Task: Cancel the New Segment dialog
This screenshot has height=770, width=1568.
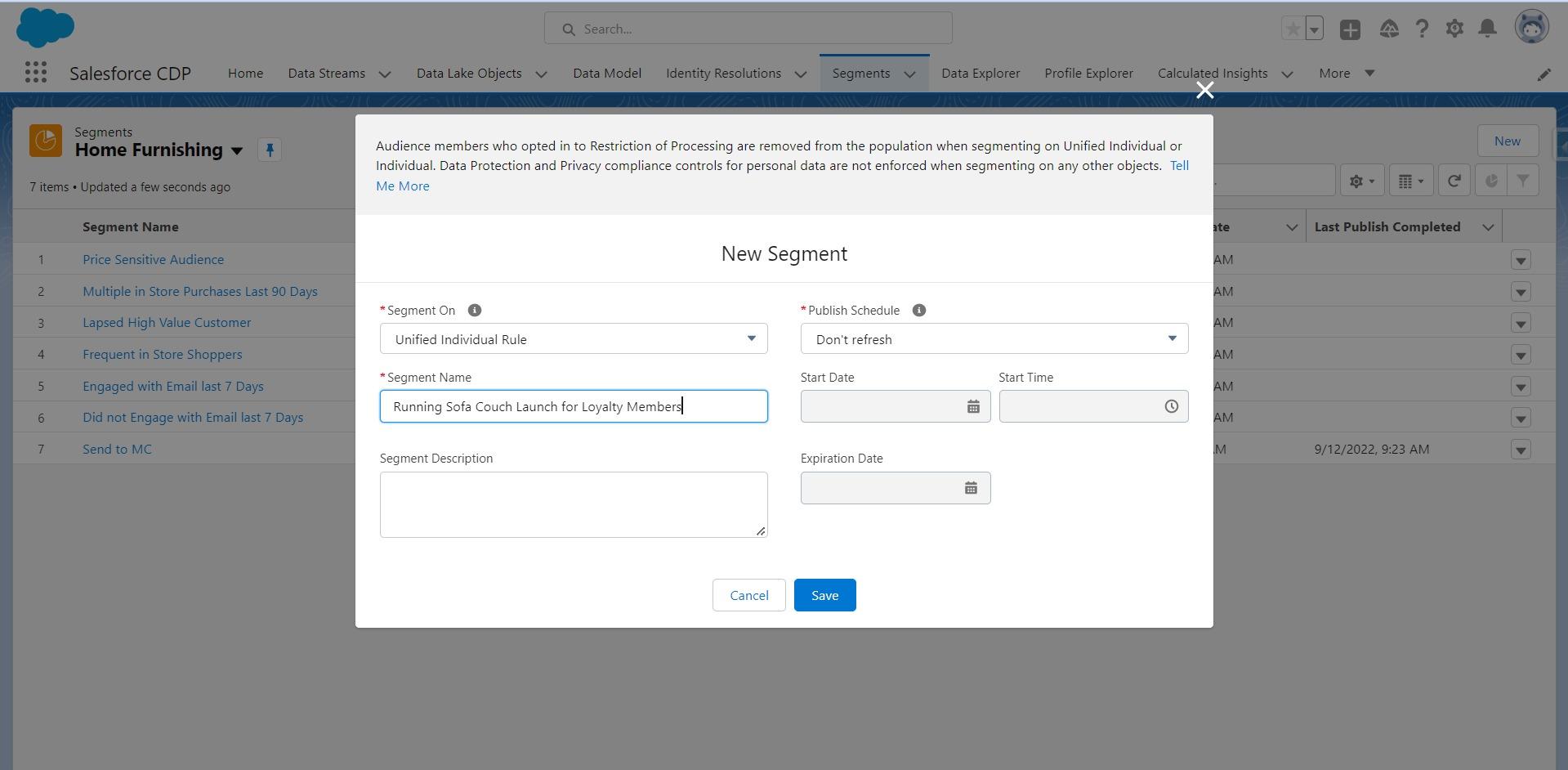Action: point(748,595)
